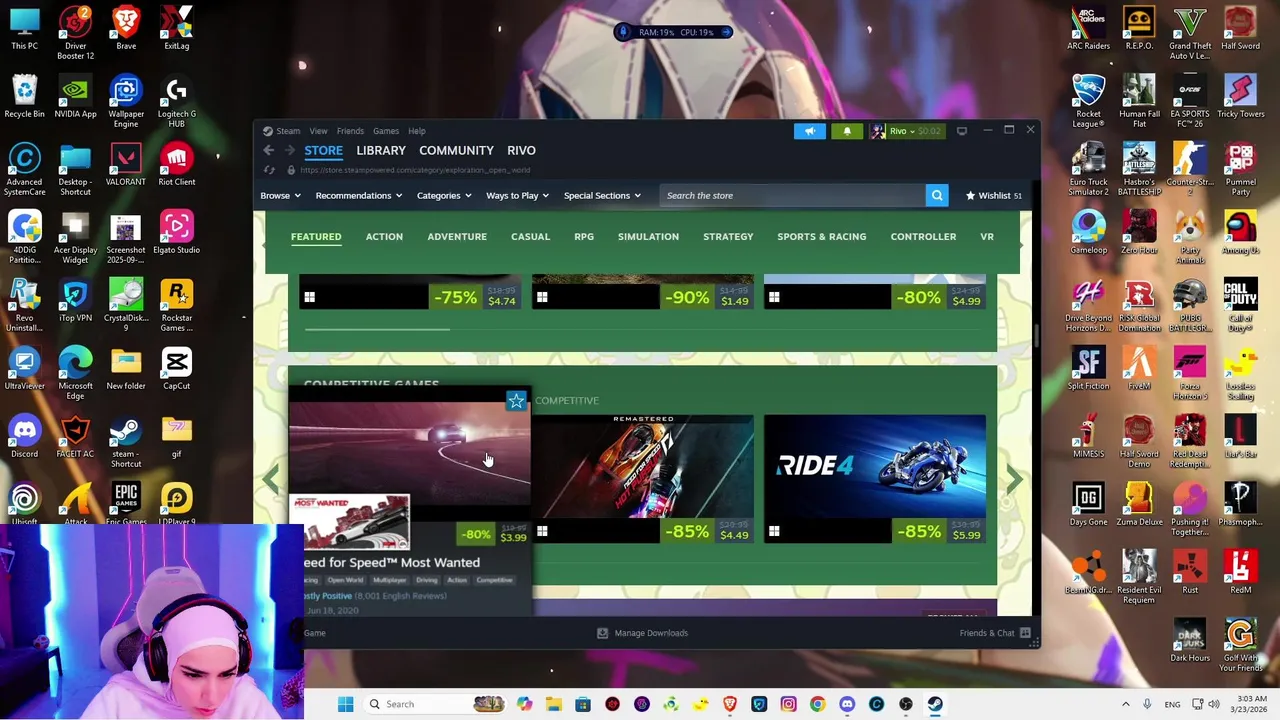Open the RIVO profile tab

[521, 150]
